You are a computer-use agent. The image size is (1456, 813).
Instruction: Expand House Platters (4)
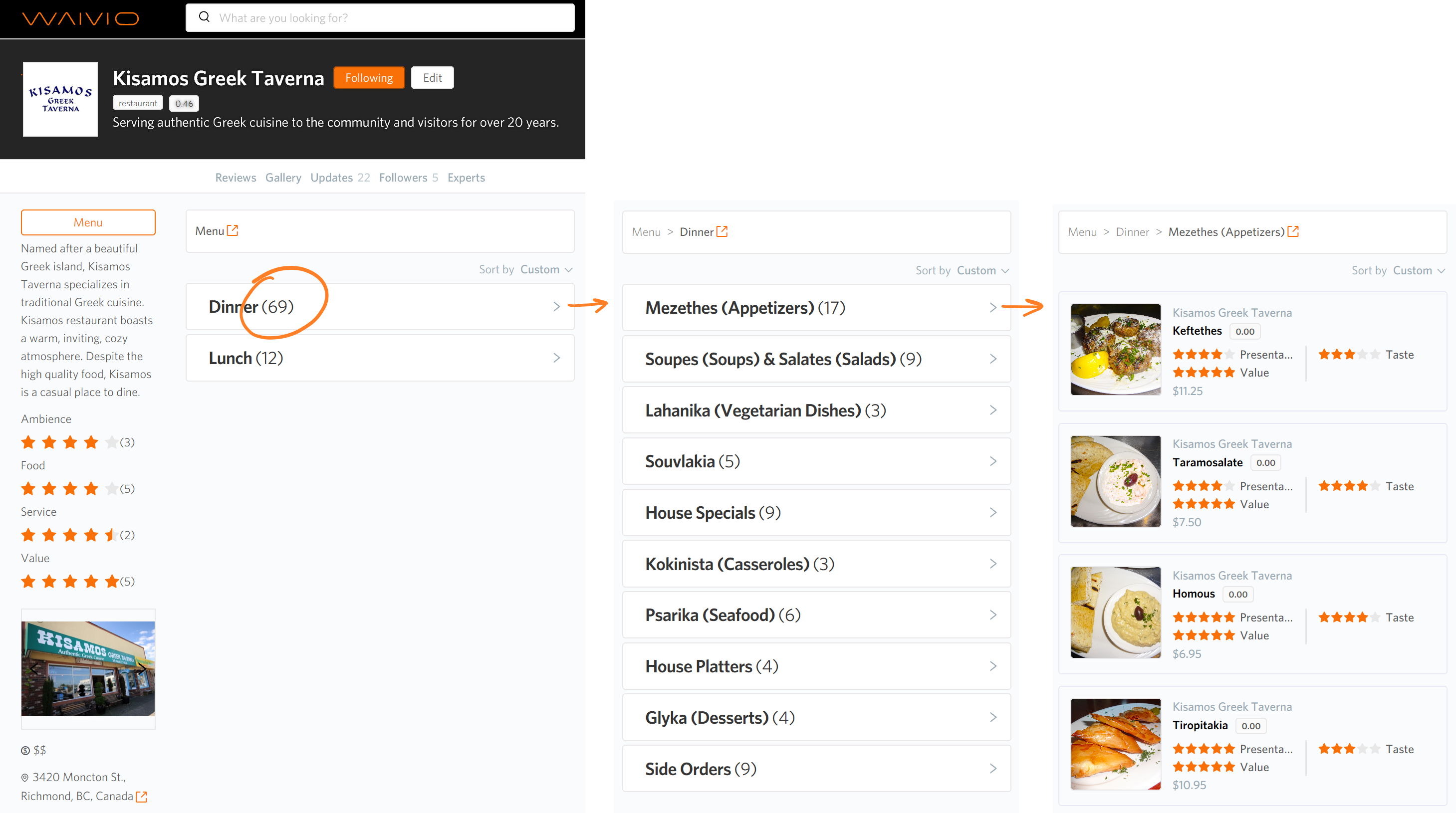coord(816,667)
